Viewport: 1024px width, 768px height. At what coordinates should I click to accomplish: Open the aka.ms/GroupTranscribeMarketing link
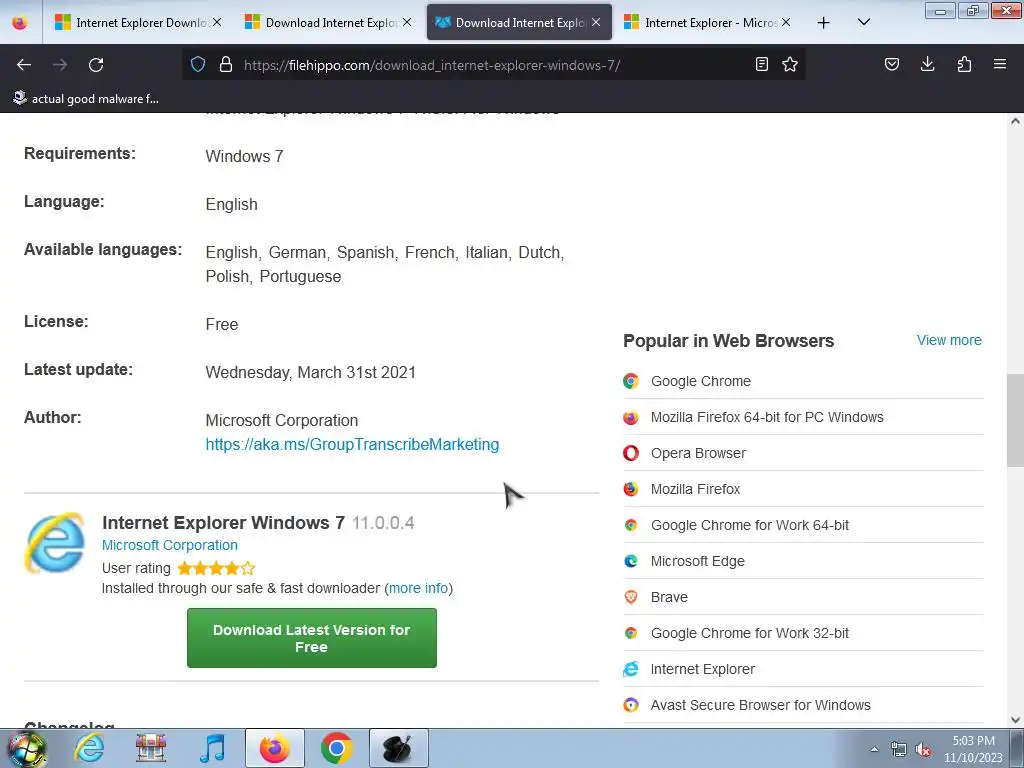(352, 445)
